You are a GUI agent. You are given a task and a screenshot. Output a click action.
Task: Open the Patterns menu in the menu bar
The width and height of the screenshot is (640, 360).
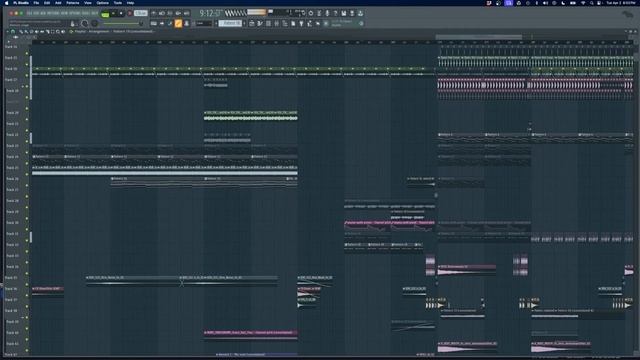[73, 3]
